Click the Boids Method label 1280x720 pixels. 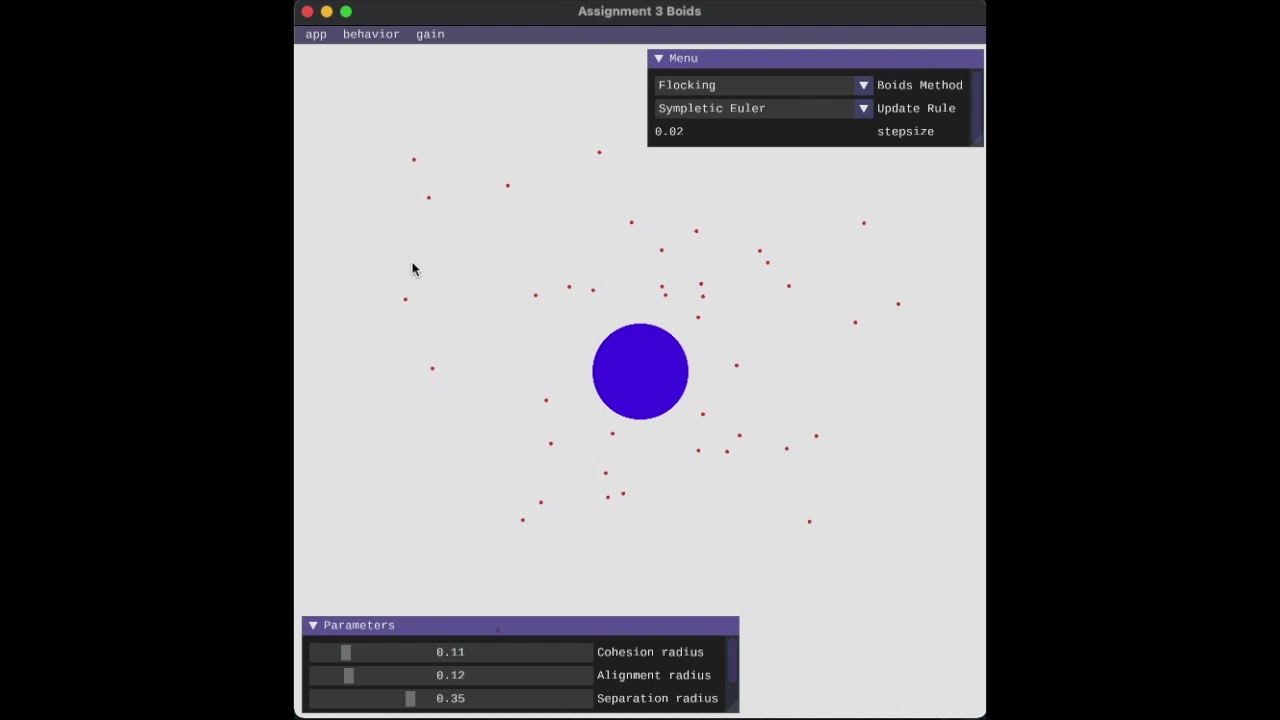920,85
